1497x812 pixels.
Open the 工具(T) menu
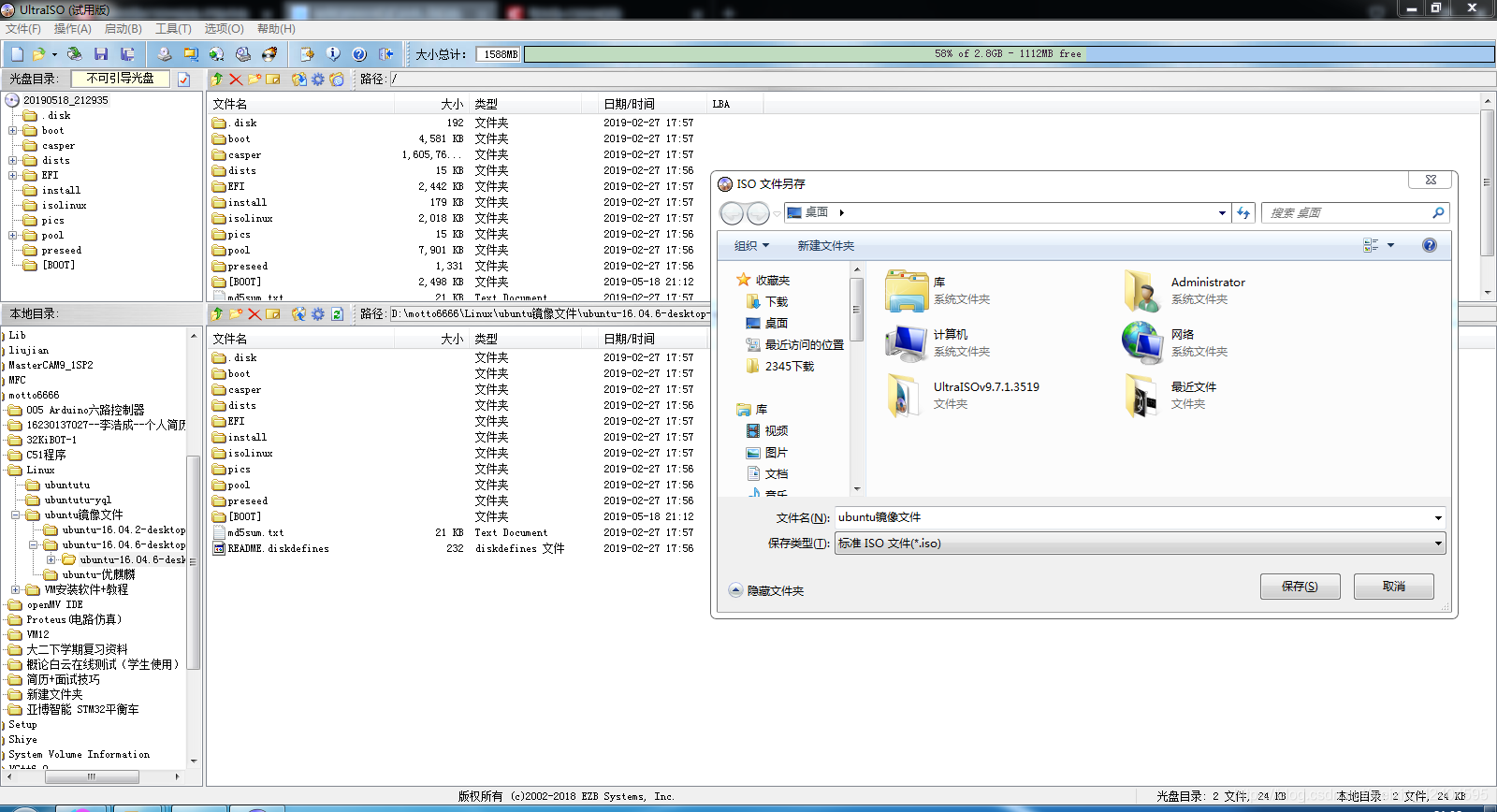coord(173,29)
